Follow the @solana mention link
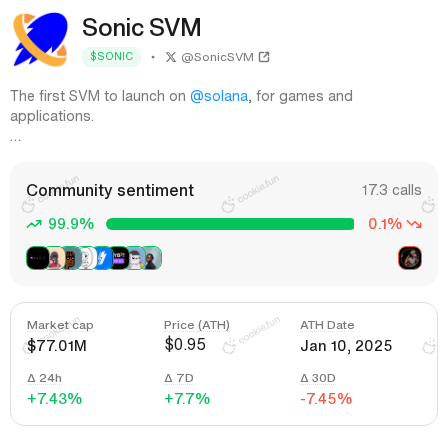 [219, 96]
